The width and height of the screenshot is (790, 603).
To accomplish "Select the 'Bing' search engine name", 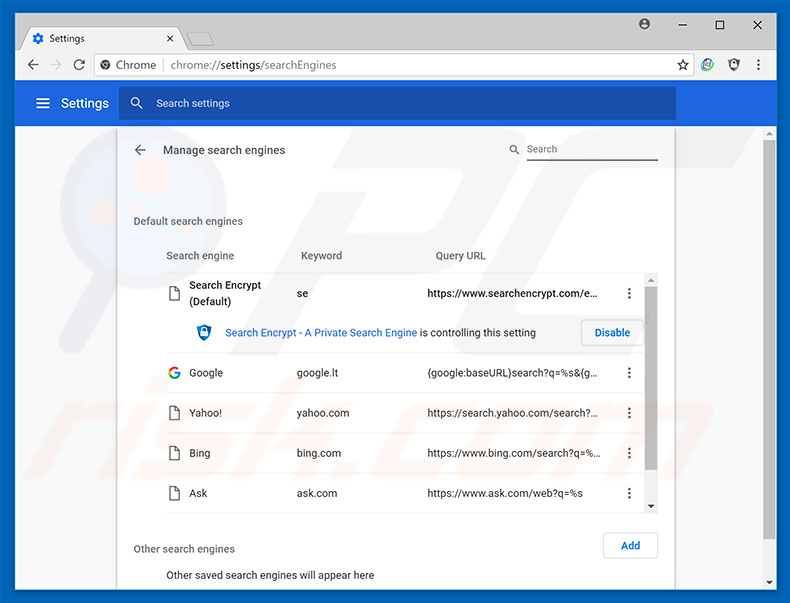I will 200,453.
